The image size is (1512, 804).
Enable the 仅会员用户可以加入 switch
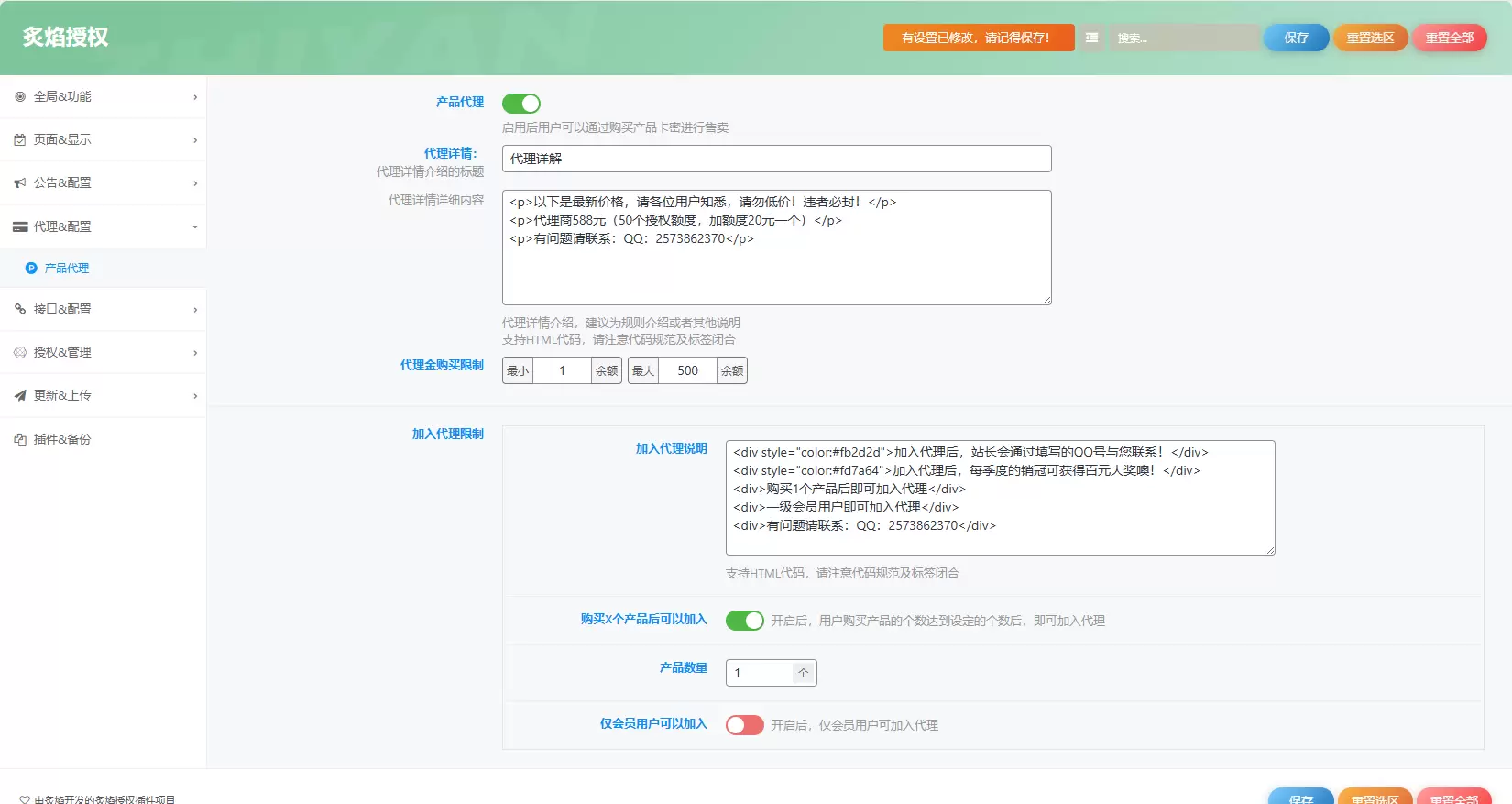(x=745, y=725)
